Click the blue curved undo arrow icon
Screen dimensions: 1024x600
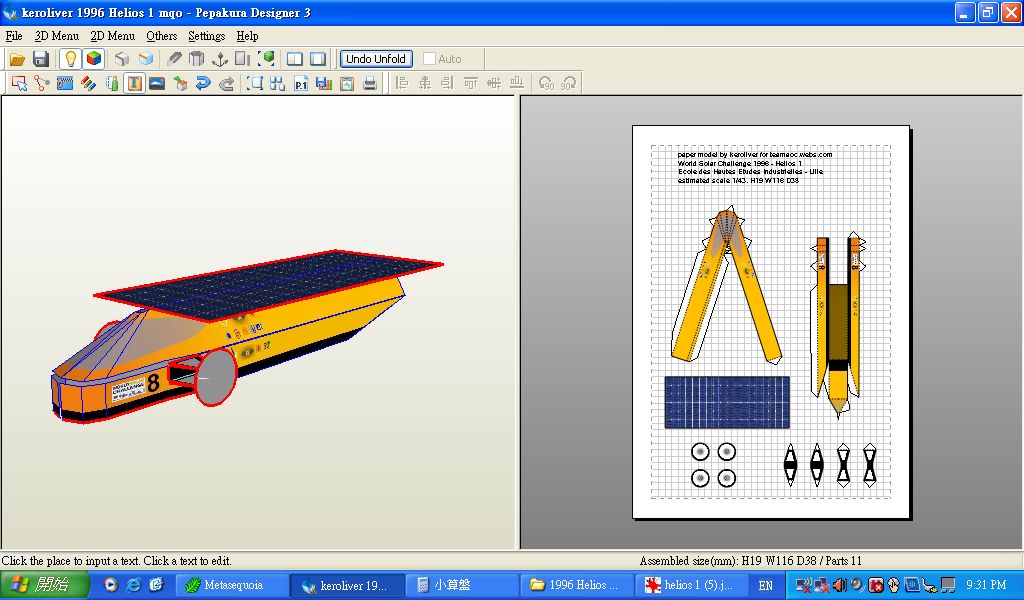coord(203,84)
